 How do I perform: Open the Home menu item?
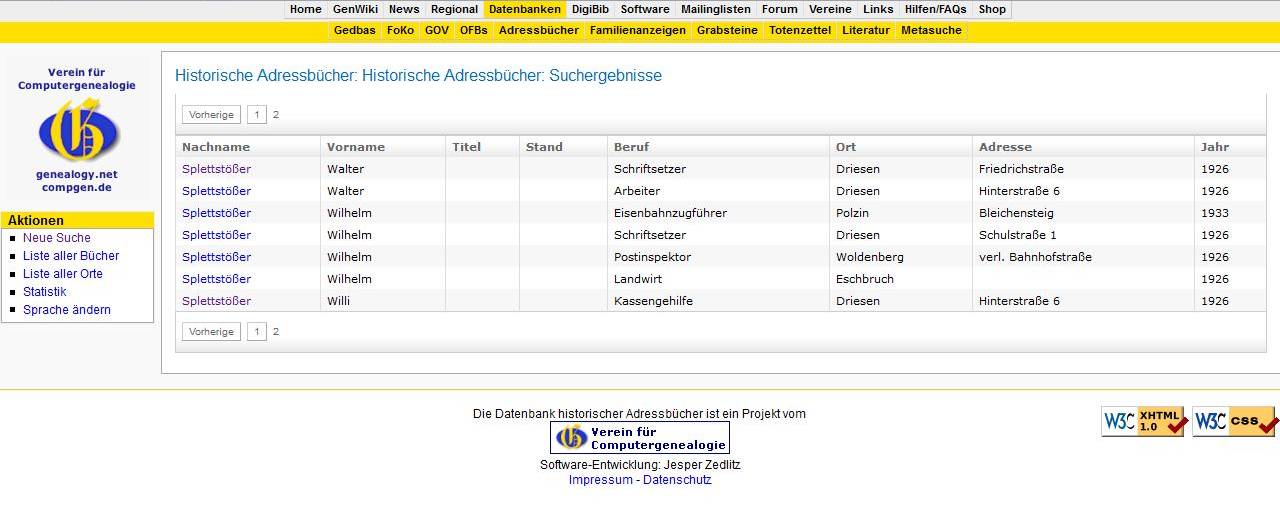[306, 9]
